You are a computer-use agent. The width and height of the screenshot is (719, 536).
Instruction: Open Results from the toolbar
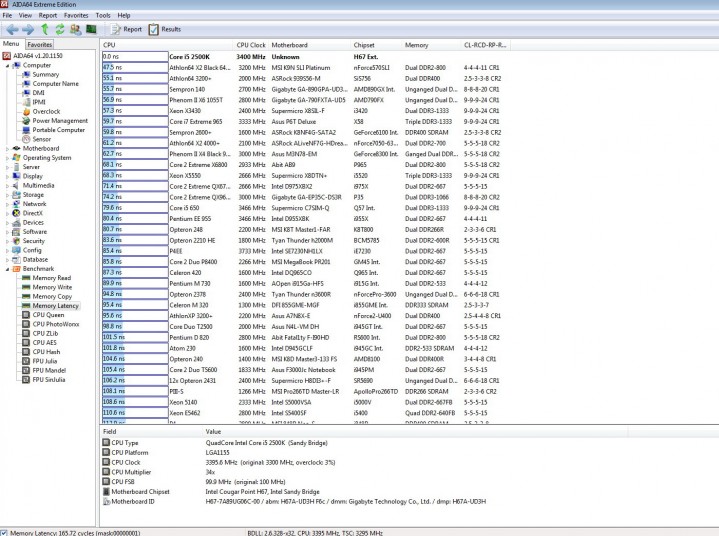(165, 29)
